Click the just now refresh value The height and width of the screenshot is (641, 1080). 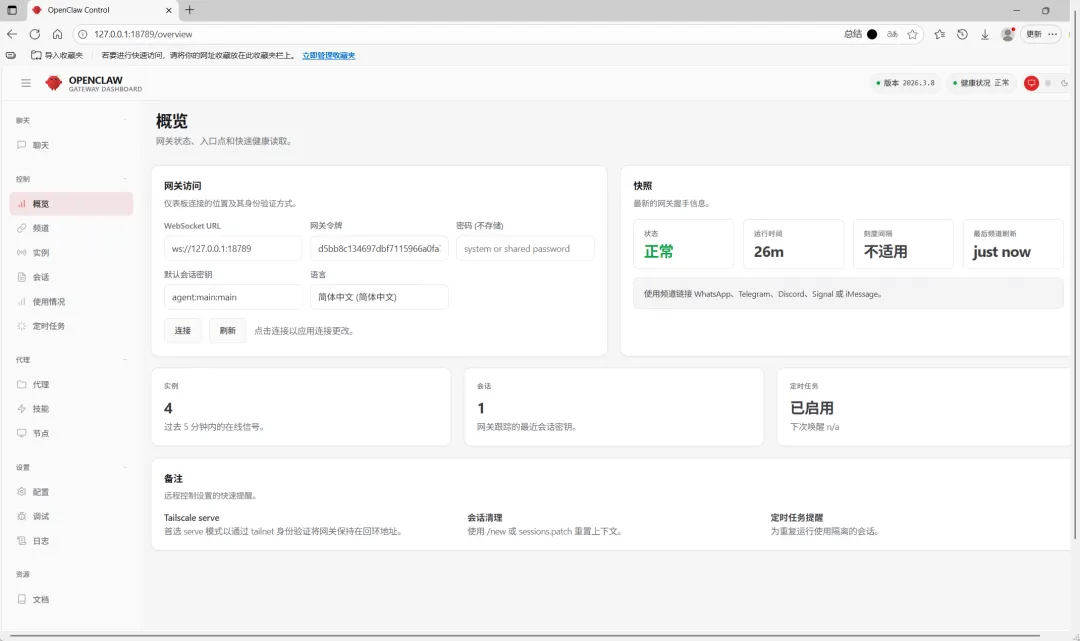1001,252
